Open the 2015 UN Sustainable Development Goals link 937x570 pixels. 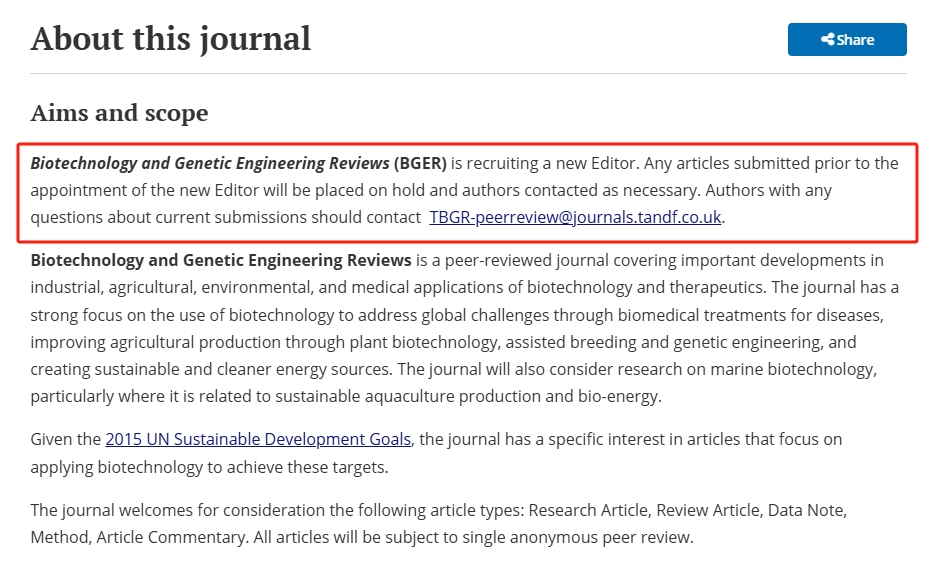[258, 439]
